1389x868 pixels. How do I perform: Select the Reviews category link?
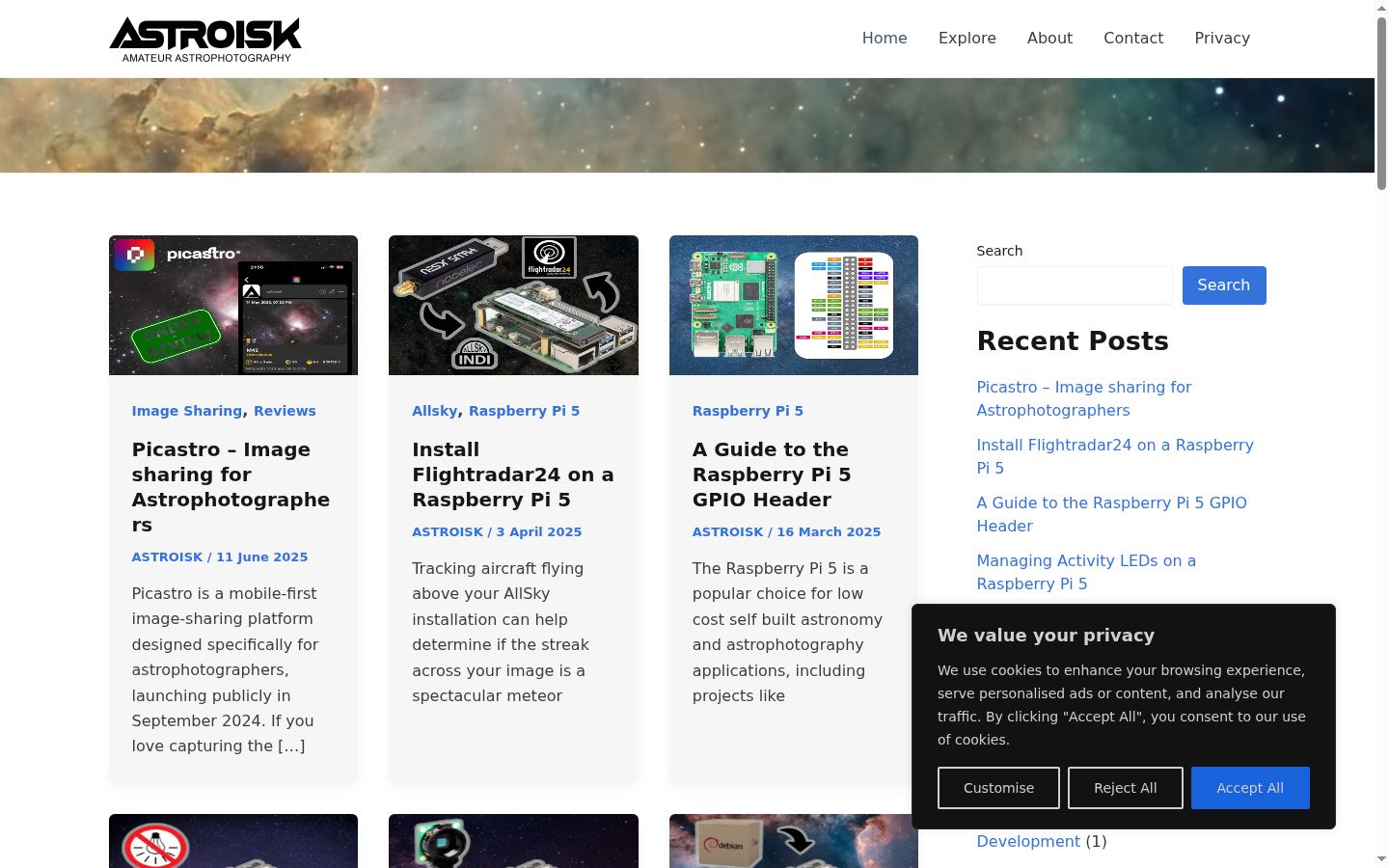285,411
